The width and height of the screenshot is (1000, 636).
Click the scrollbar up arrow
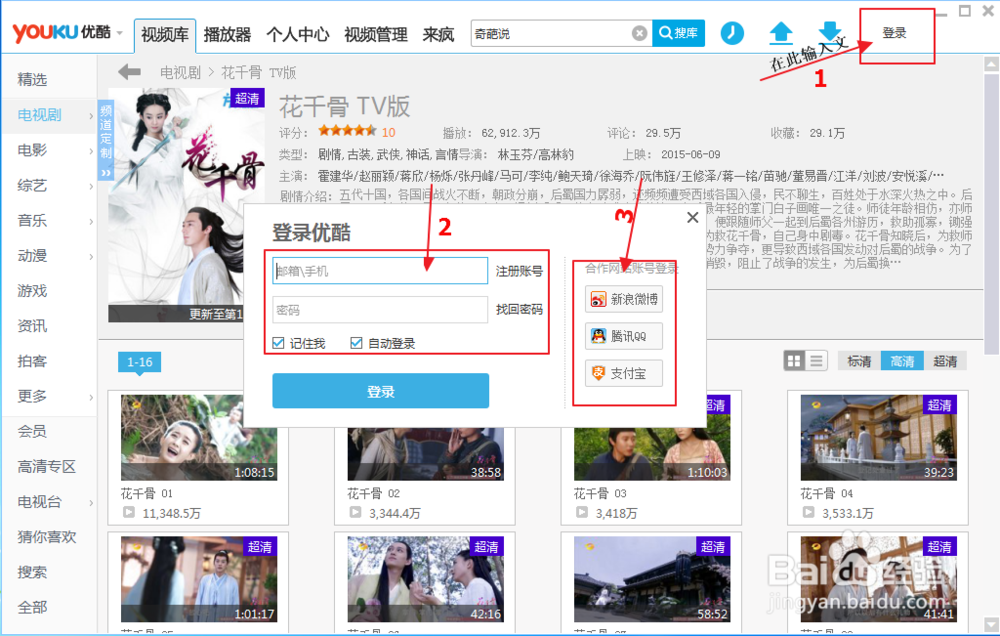[x=991, y=64]
